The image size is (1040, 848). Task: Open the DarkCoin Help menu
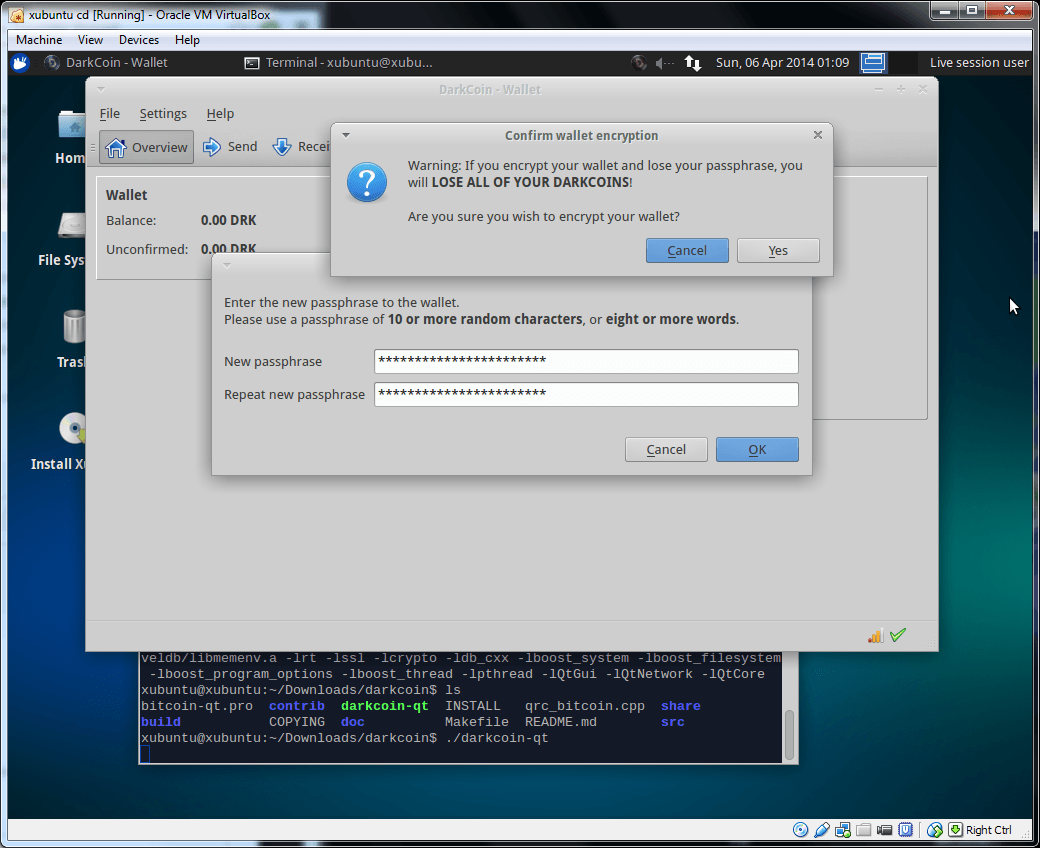[x=220, y=113]
